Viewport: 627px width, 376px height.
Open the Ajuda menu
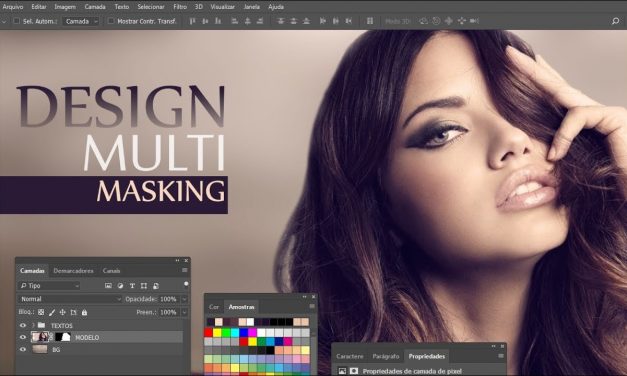pyautogui.click(x=276, y=7)
